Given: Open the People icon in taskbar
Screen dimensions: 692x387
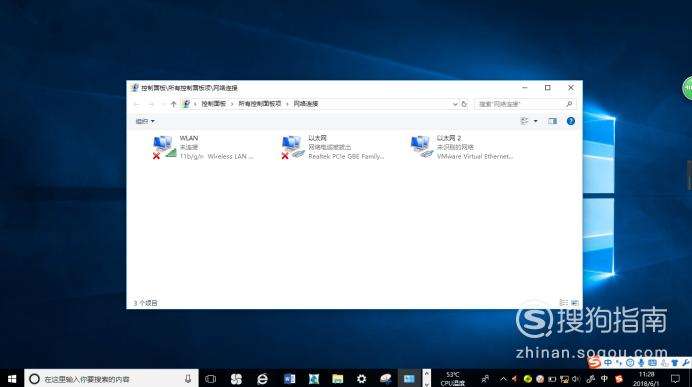Looking at the screenshot, I should pos(485,379).
